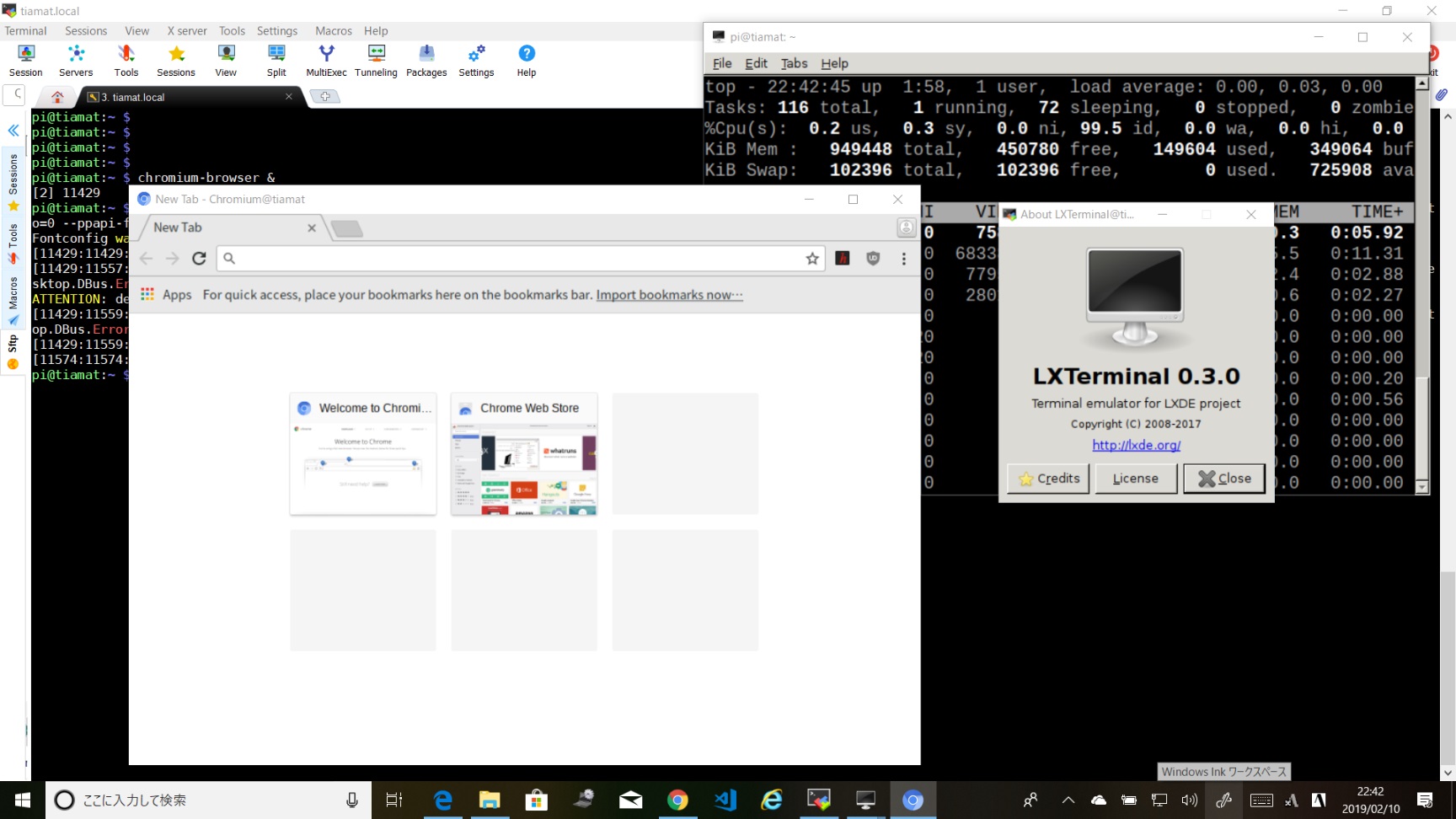Screen dimensions: 1456x819
Task: Close the New Tab in Chromium
Action: 312,227
